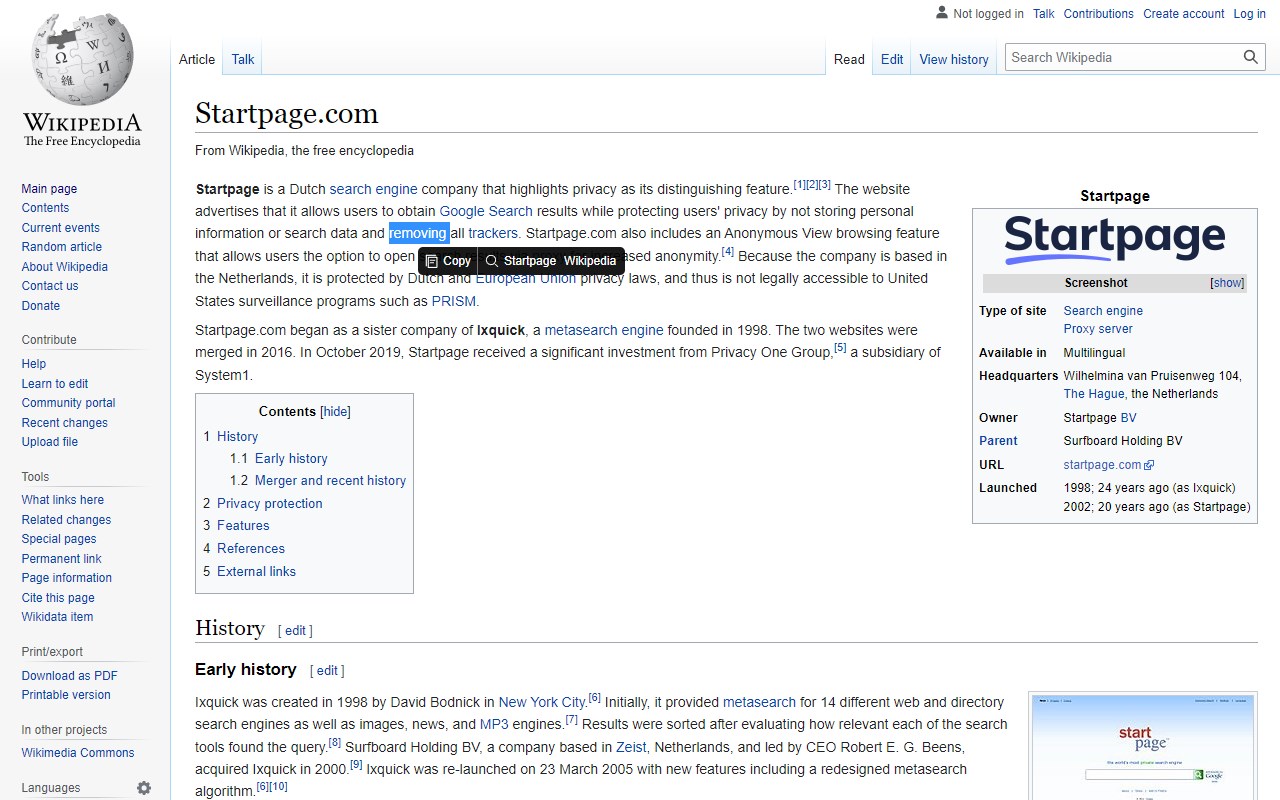
Task: Open Wikimedia Commons link
Action: click(78, 753)
